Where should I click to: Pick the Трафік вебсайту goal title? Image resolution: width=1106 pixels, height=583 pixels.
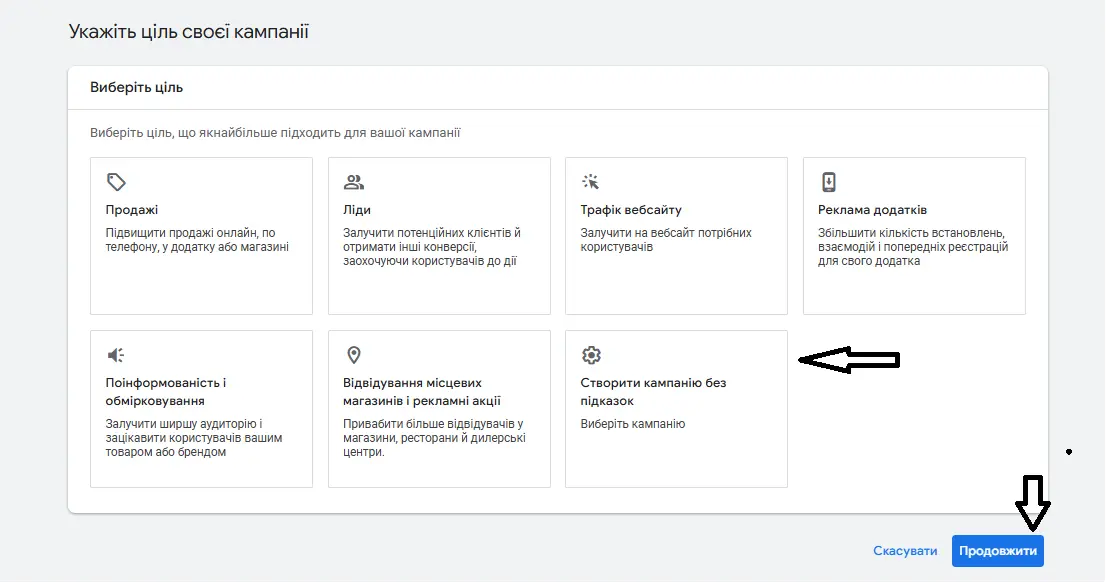[x=631, y=210]
